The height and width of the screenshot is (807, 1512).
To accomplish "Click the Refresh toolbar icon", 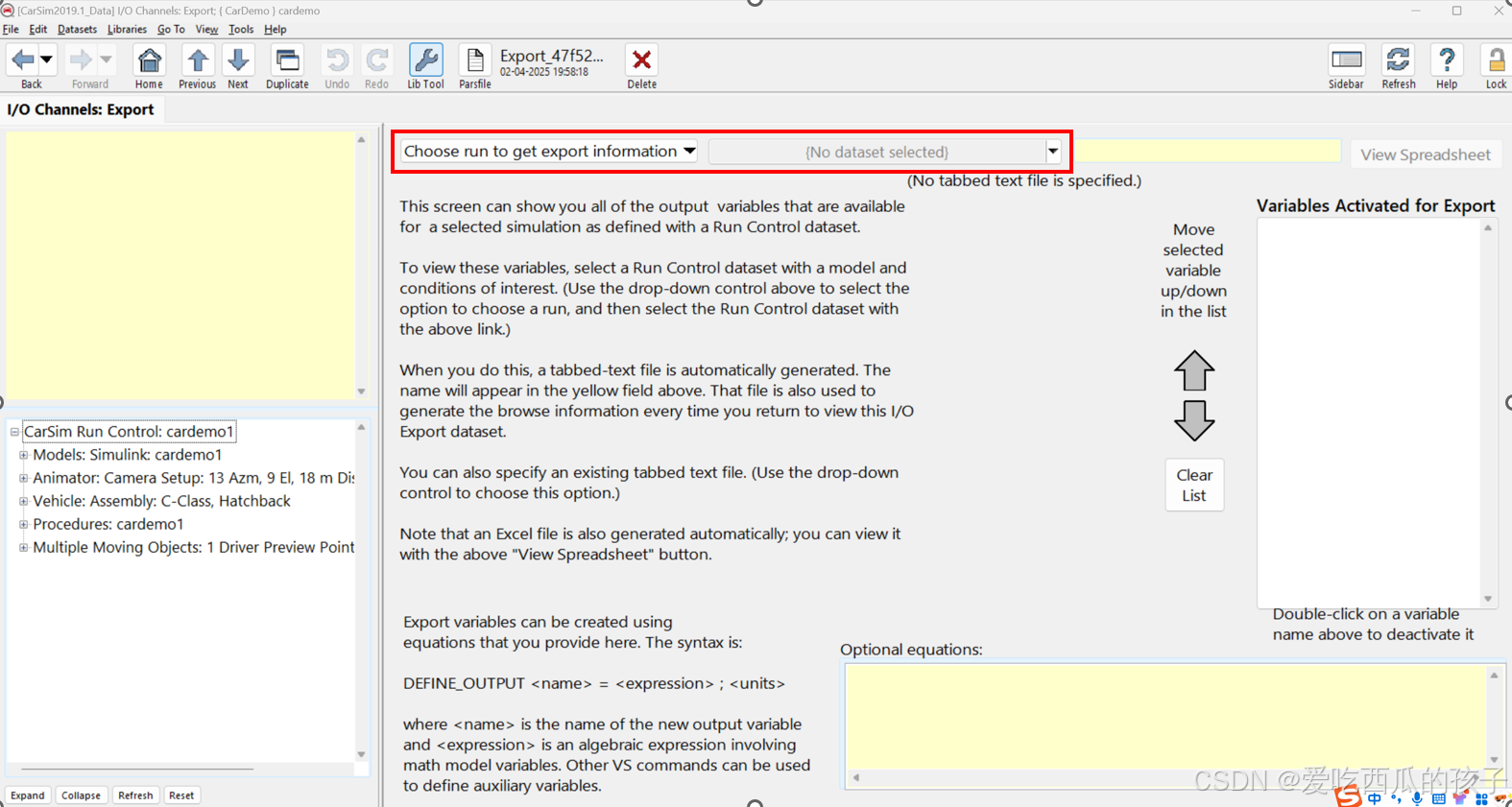I will 1399,59.
